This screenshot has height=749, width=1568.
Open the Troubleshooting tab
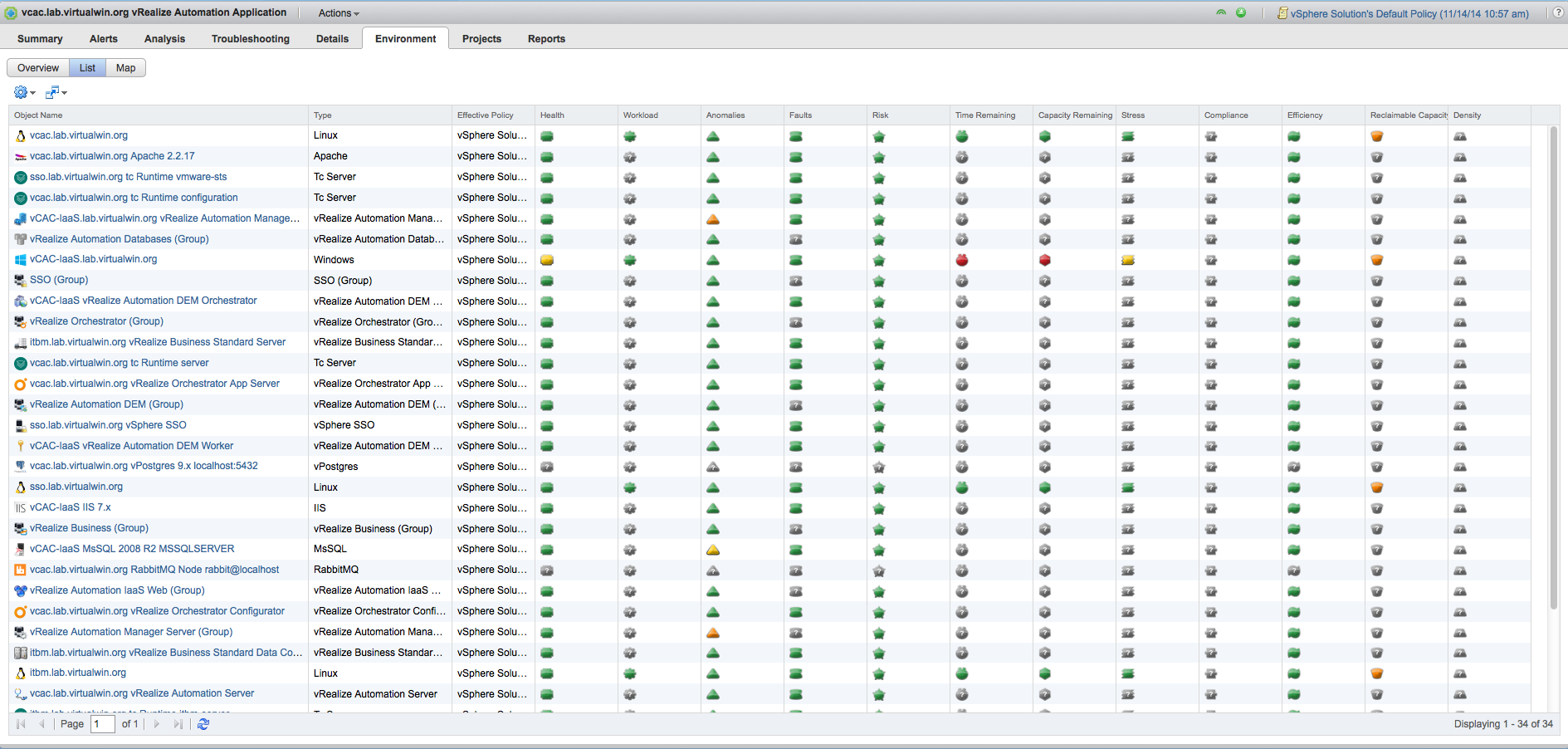coord(251,39)
